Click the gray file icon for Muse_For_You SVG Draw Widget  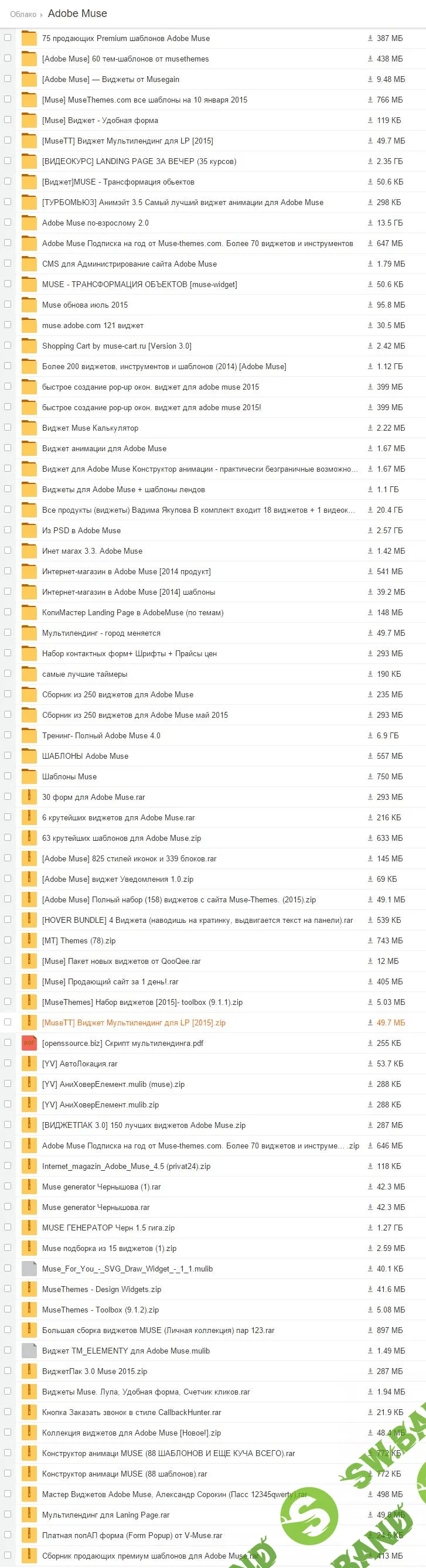[29, 1269]
